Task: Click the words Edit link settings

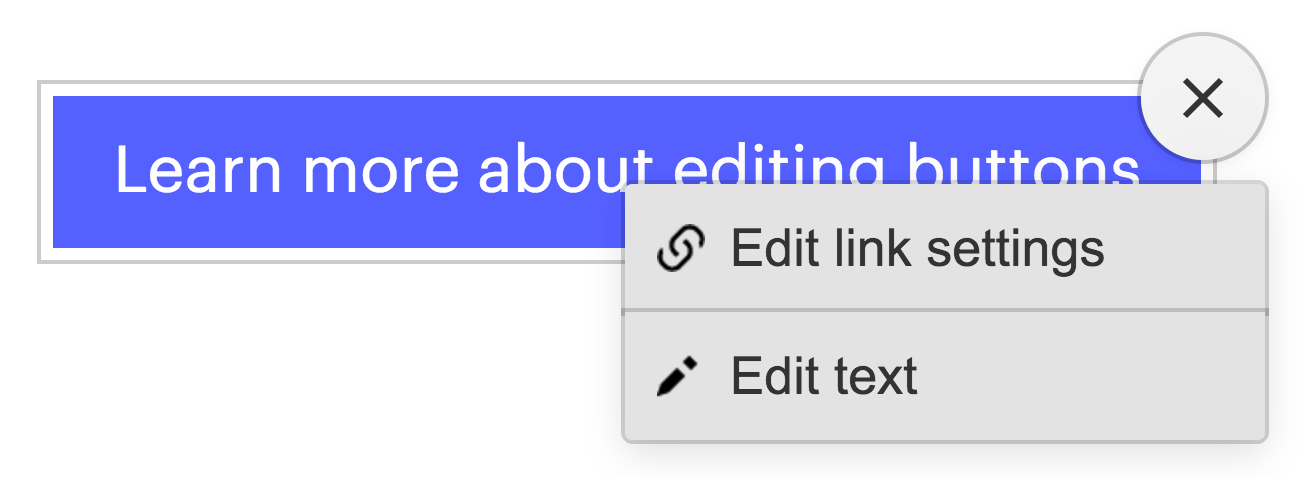Action: pos(917,248)
